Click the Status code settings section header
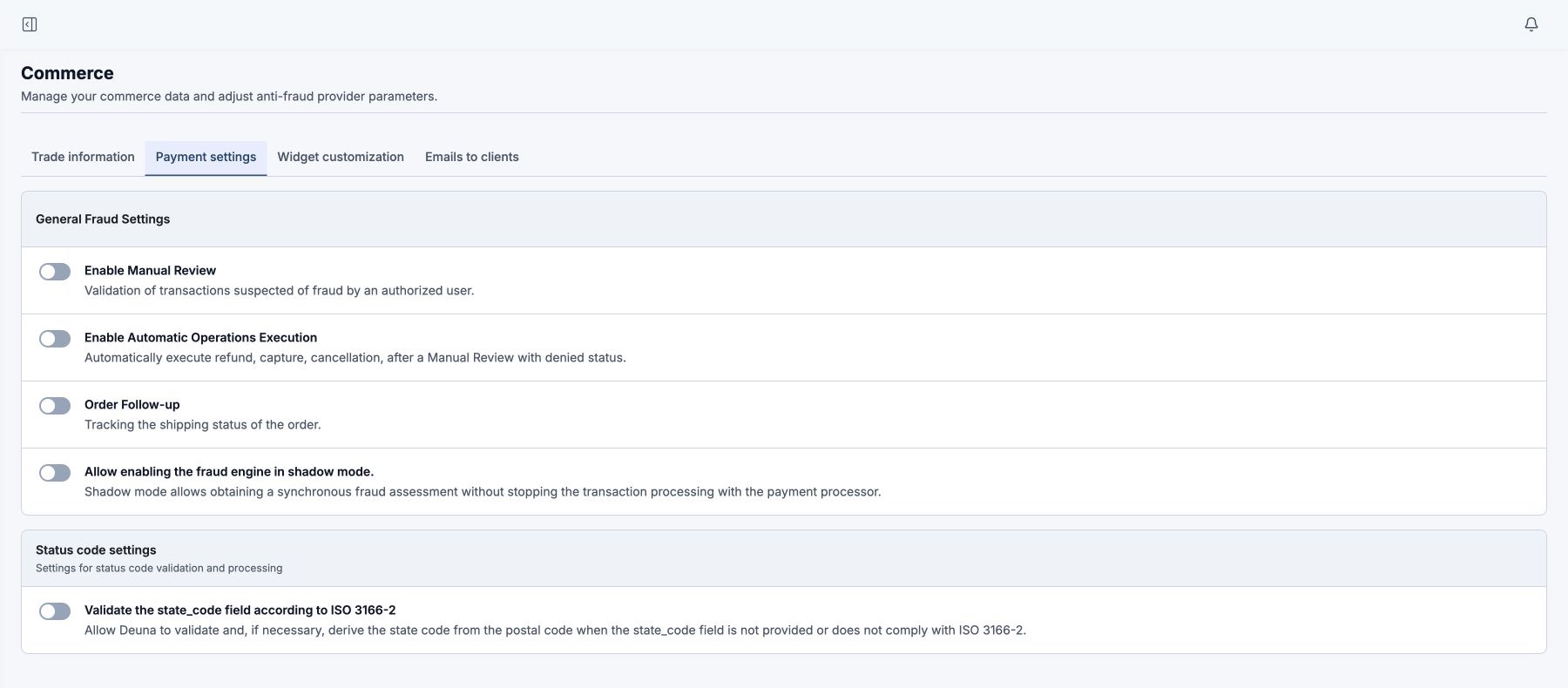This screenshot has width=1568, height=688. click(x=96, y=550)
